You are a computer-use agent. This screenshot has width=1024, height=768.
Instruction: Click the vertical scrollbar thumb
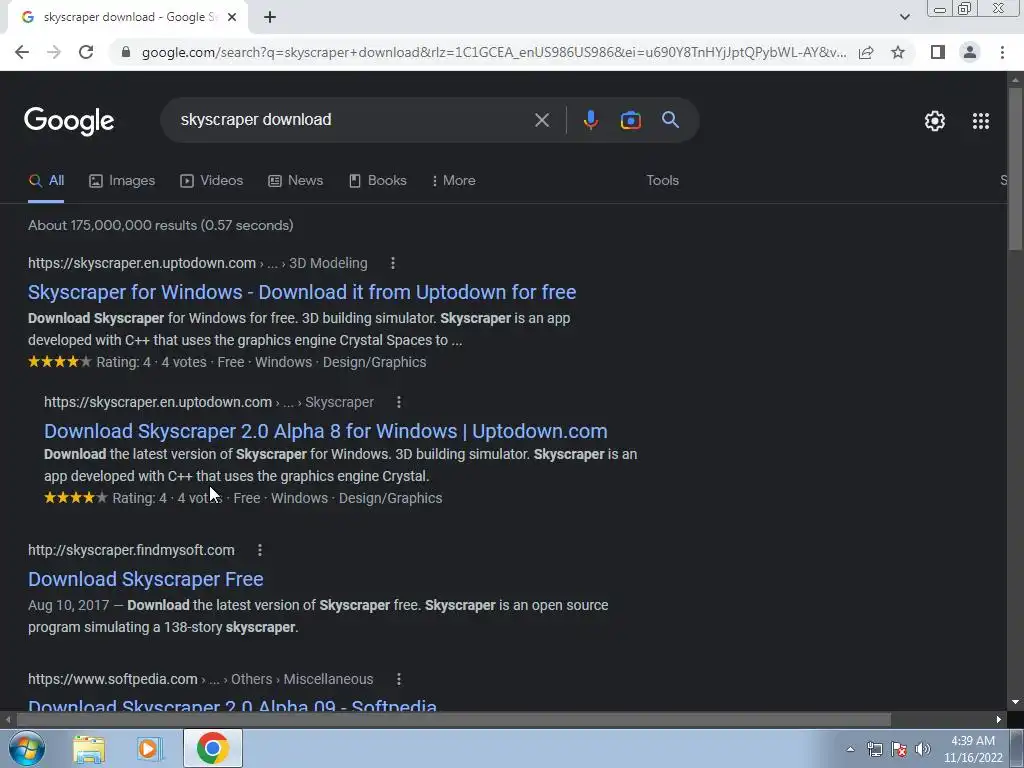1016,167
